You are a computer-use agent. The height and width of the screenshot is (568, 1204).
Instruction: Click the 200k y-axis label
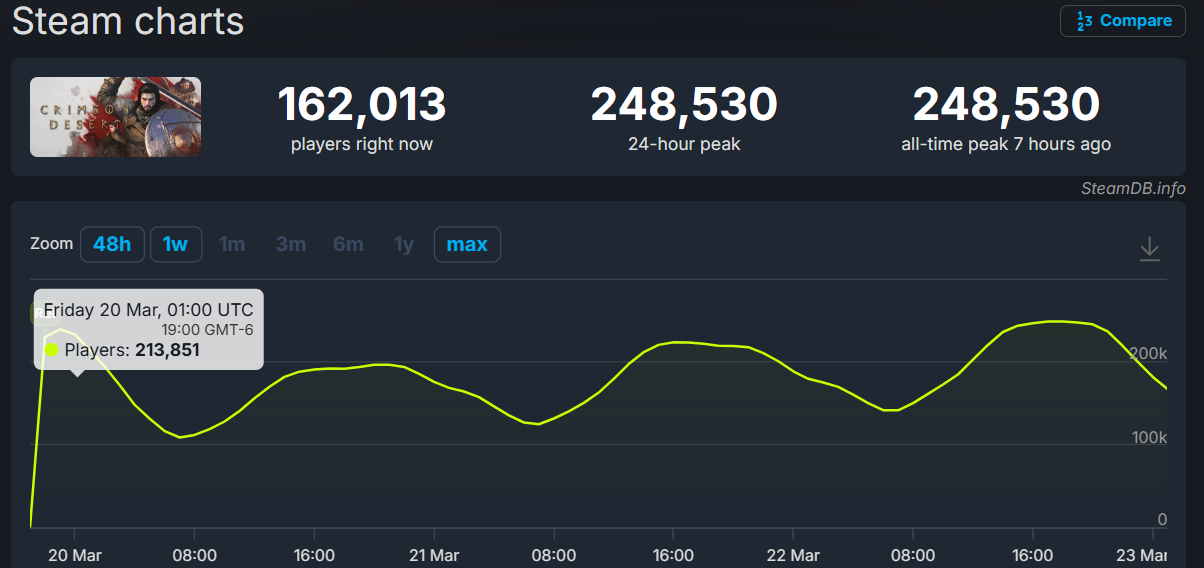click(1148, 354)
